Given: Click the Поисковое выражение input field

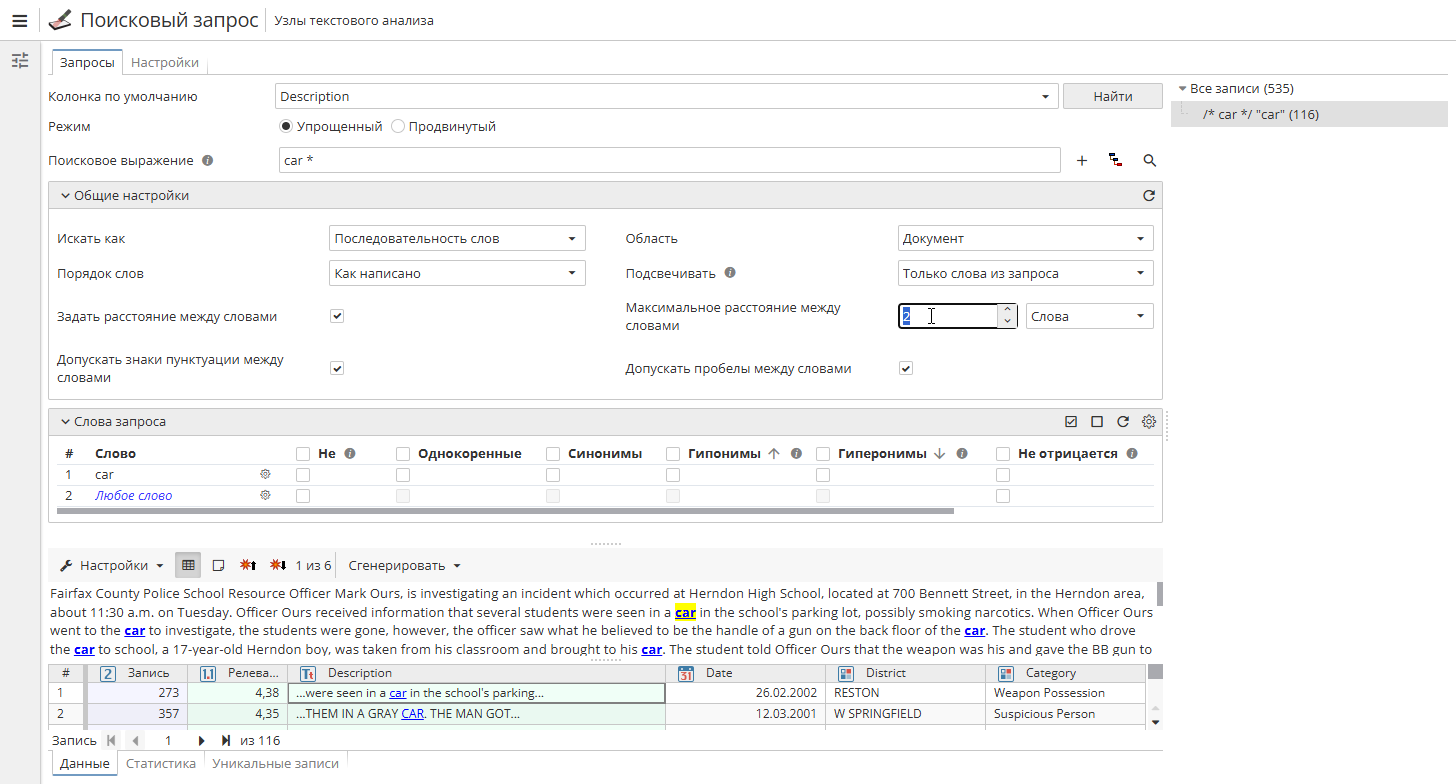Looking at the screenshot, I should pyautogui.click(x=669, y=160).
